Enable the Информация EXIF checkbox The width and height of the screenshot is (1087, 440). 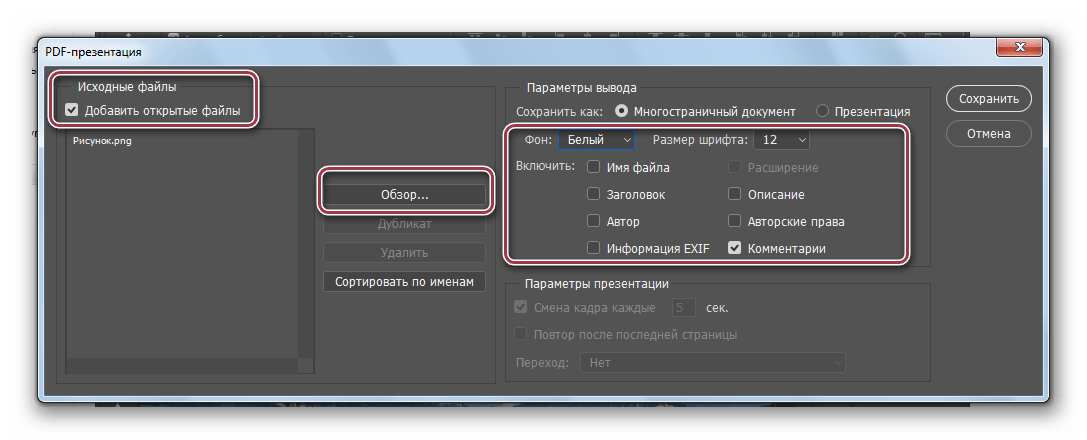click(593, 248)
